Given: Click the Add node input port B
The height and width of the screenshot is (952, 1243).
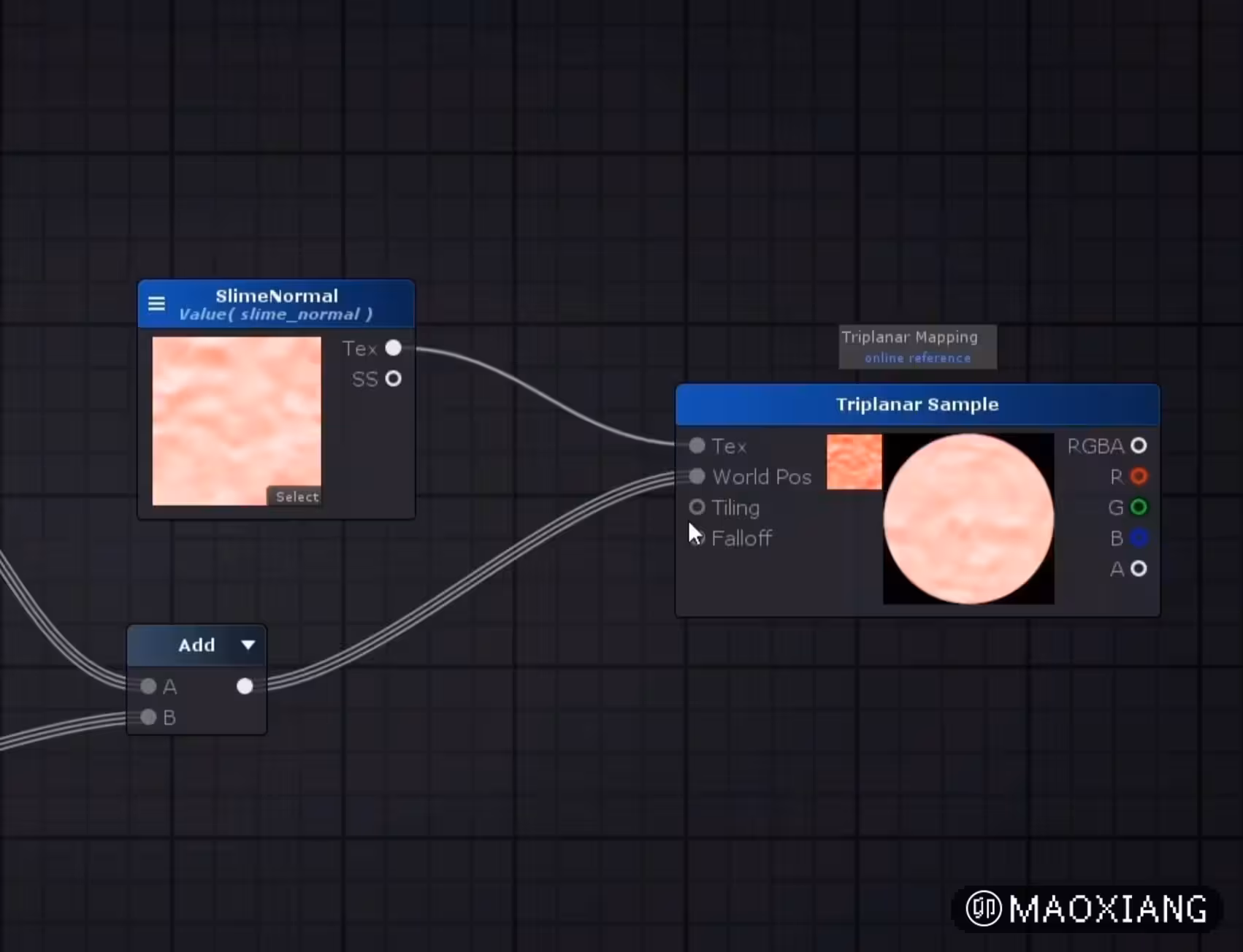Looking at the screenshot, I should click(x=148, y=717).
